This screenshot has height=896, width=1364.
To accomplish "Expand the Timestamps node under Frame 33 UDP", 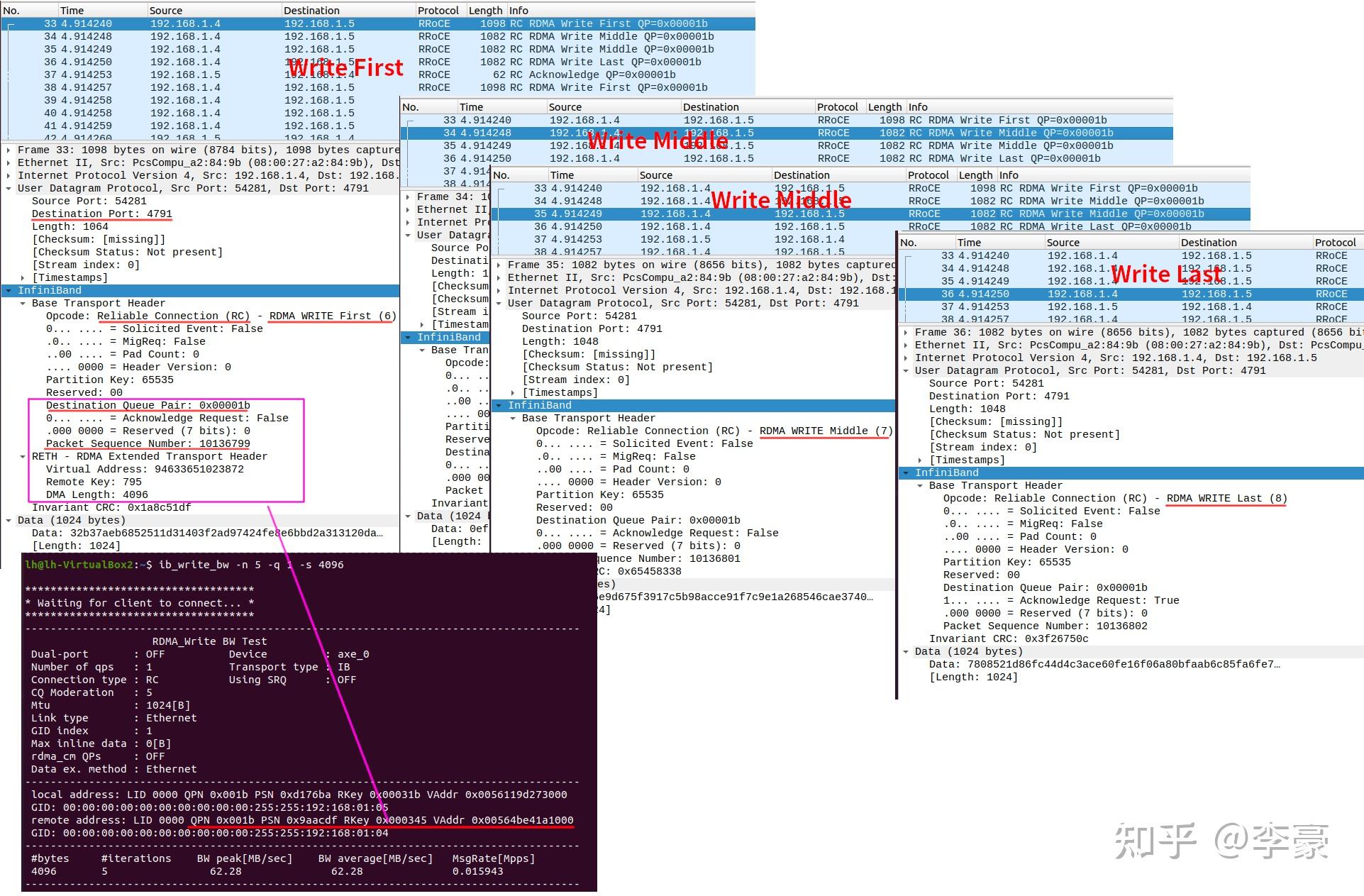I will (x=22, y=277).
